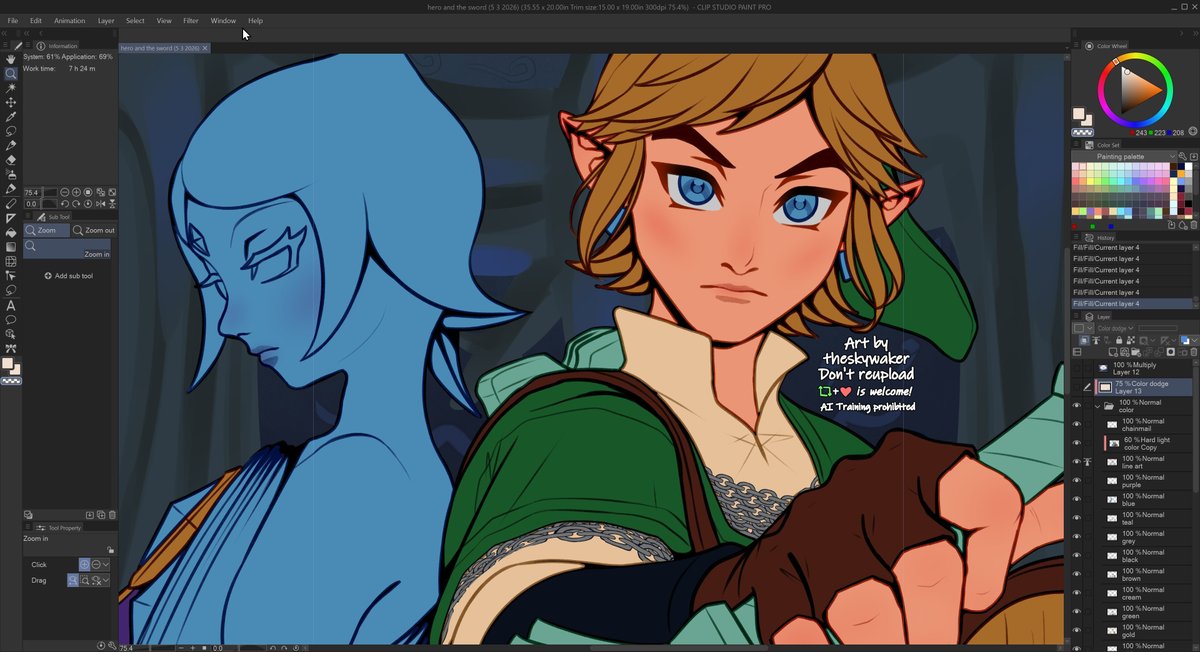
Task: Select the Move layer tool
Action: point(11,102)
